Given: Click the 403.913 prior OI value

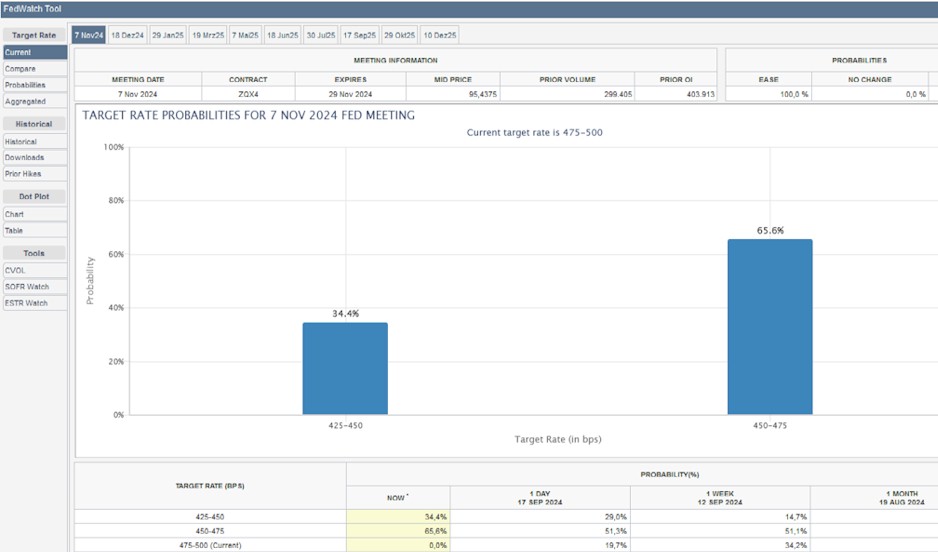Looking at the screenshot, I should 701,94.
